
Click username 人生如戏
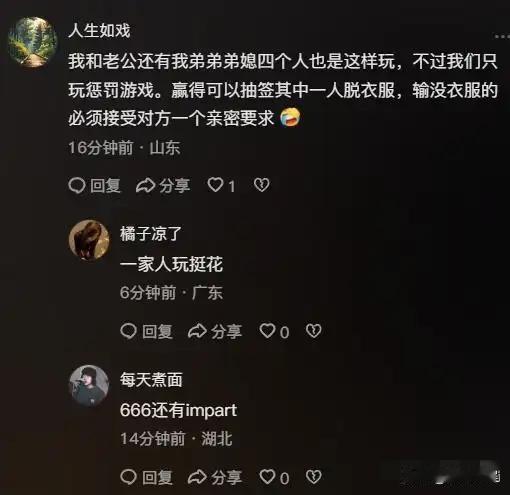click(99, 31)
